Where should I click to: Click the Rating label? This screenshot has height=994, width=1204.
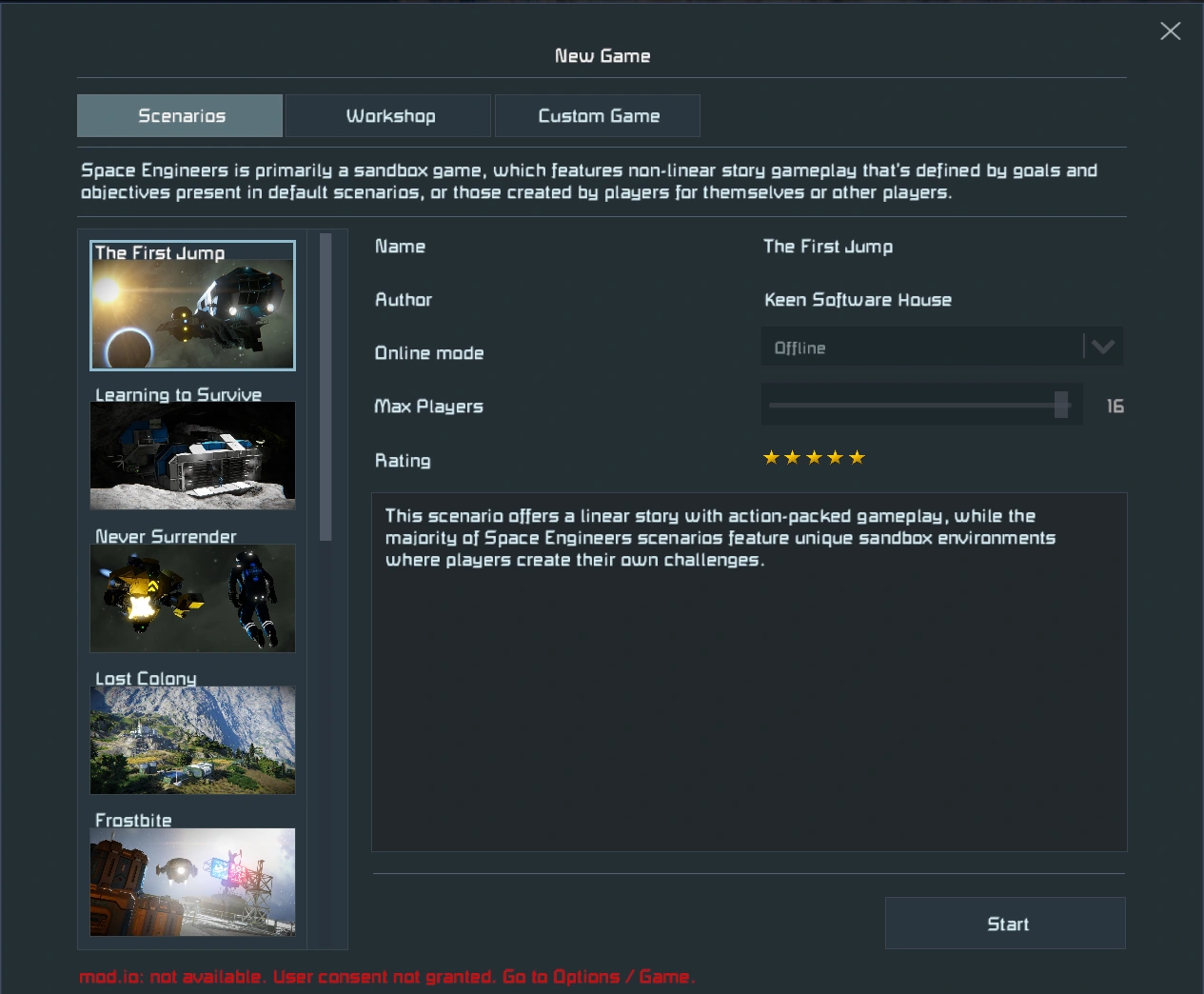pos(403,461)
